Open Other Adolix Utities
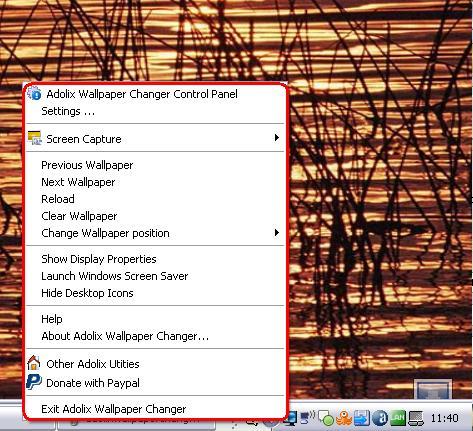This screenshot has height=431, width=473. point(155,364)
